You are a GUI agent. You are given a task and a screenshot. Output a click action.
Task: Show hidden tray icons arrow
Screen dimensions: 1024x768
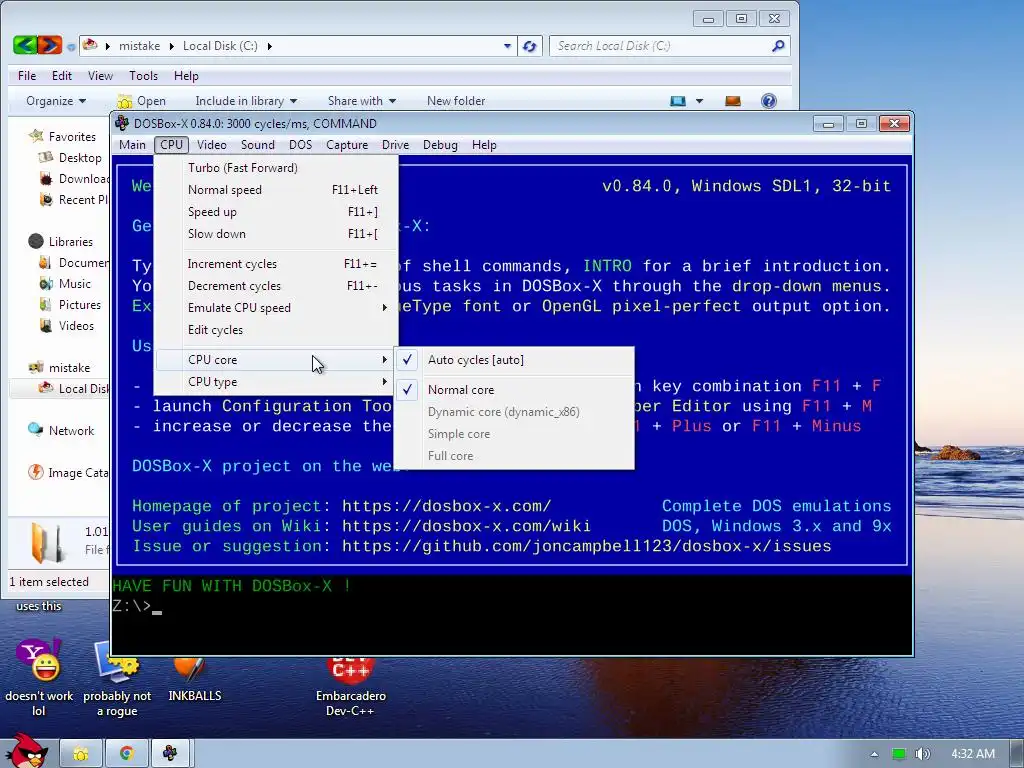pos(874,754)
